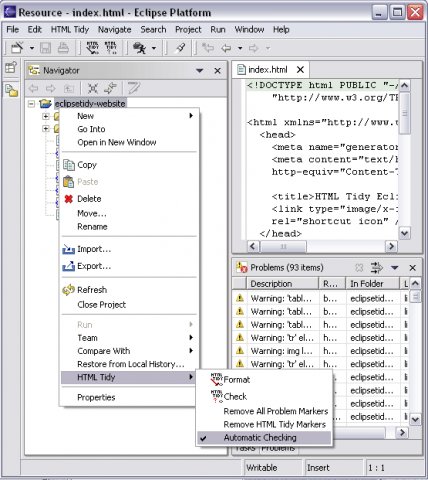Sort by In Folder column header
The image size is (428, 480).
point(372,284)
